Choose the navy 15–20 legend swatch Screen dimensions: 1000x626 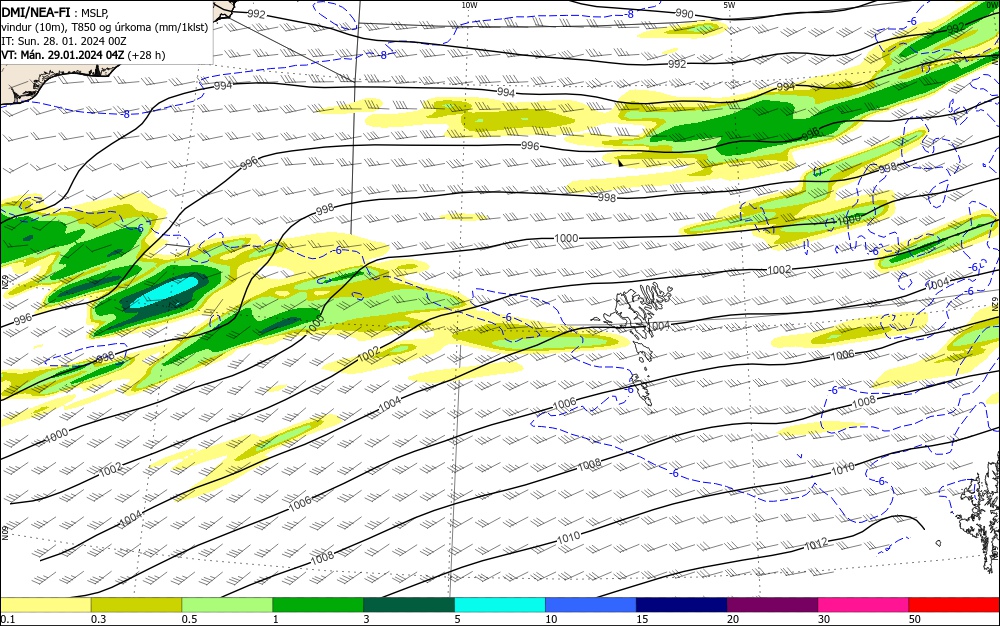(682, 605)
